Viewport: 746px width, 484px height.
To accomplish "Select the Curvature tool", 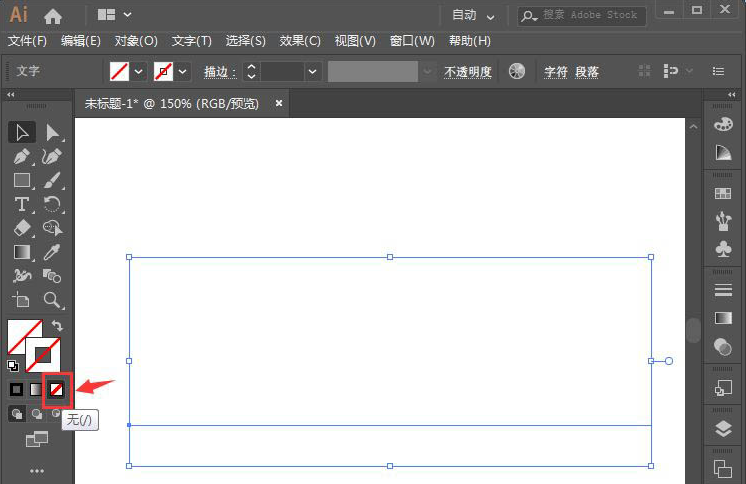I will tap(52, 157).
